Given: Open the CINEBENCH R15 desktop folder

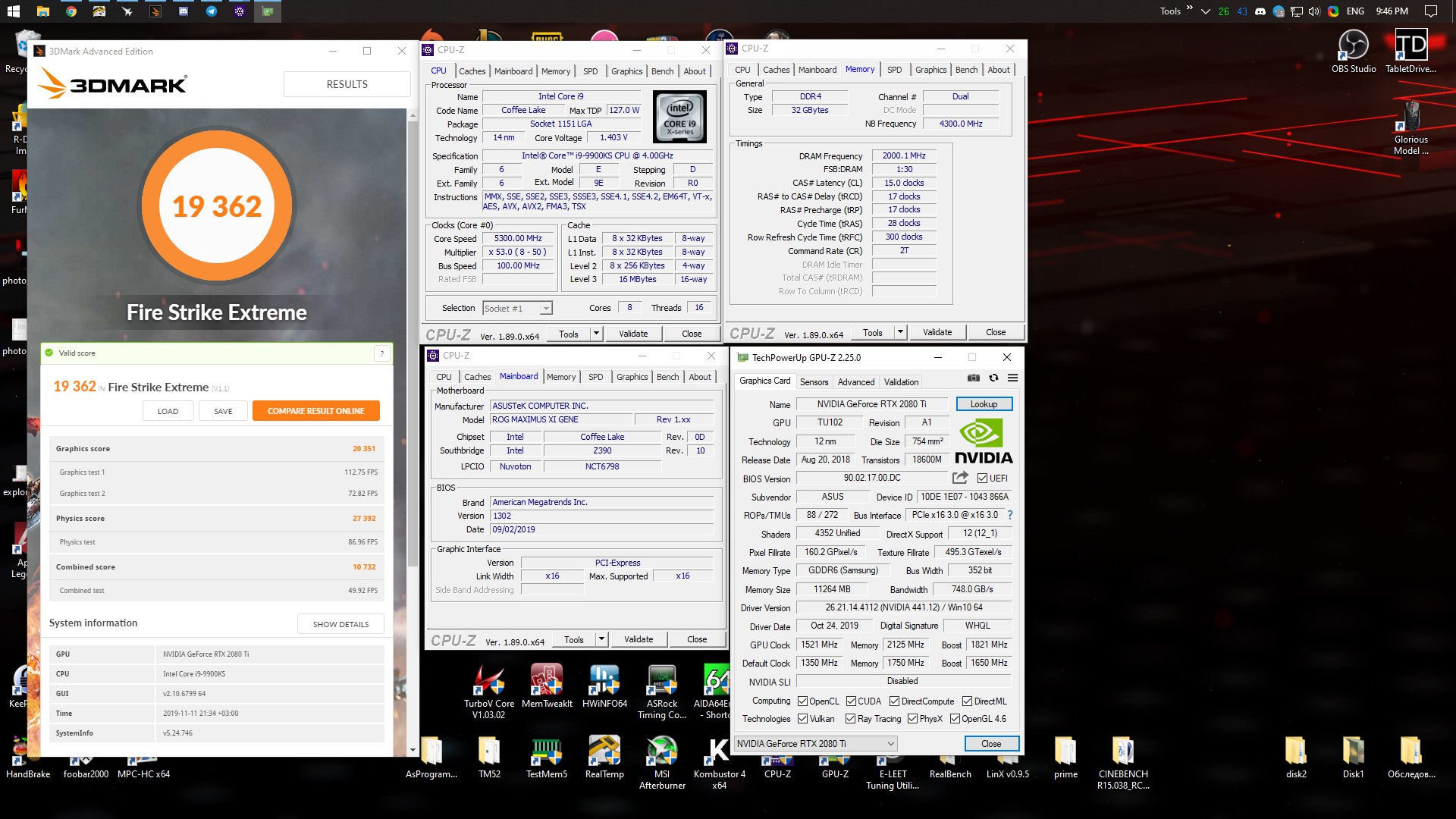Looking at the screenshot, I should click(1123, 763).
